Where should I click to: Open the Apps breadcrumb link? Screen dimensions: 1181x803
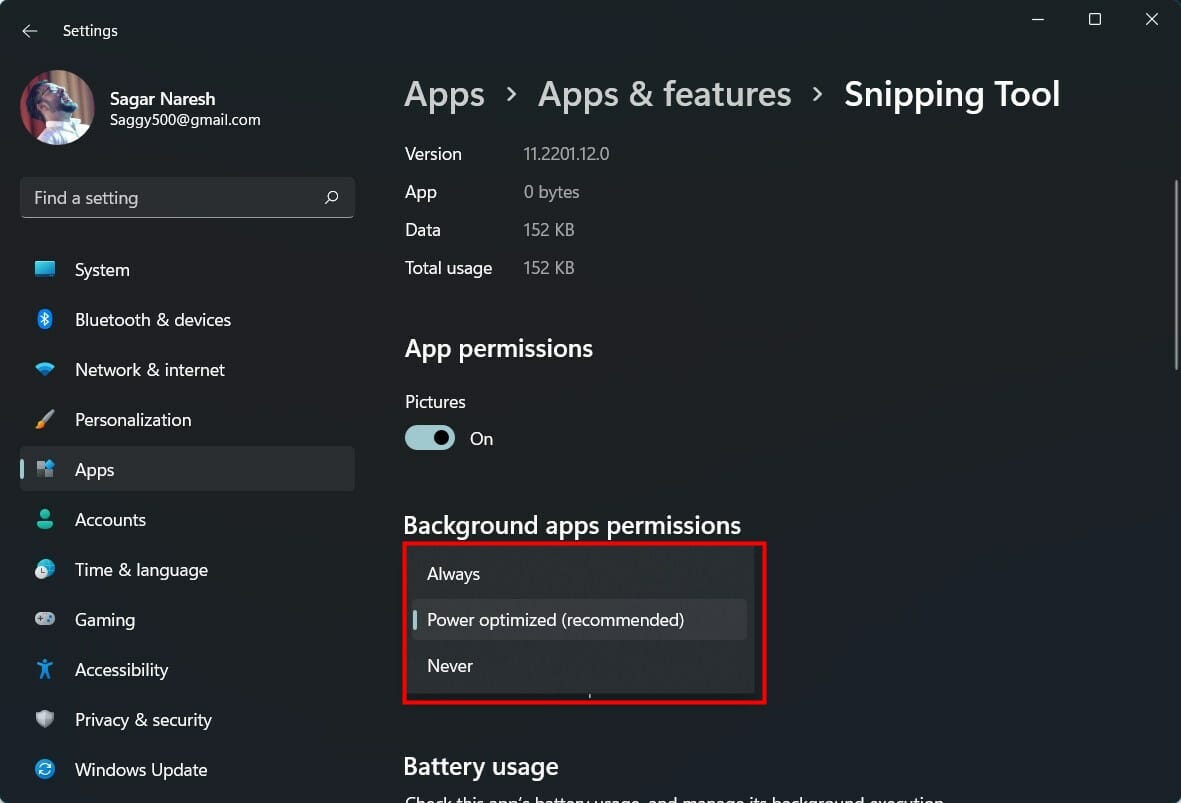[x=444, y=93]
